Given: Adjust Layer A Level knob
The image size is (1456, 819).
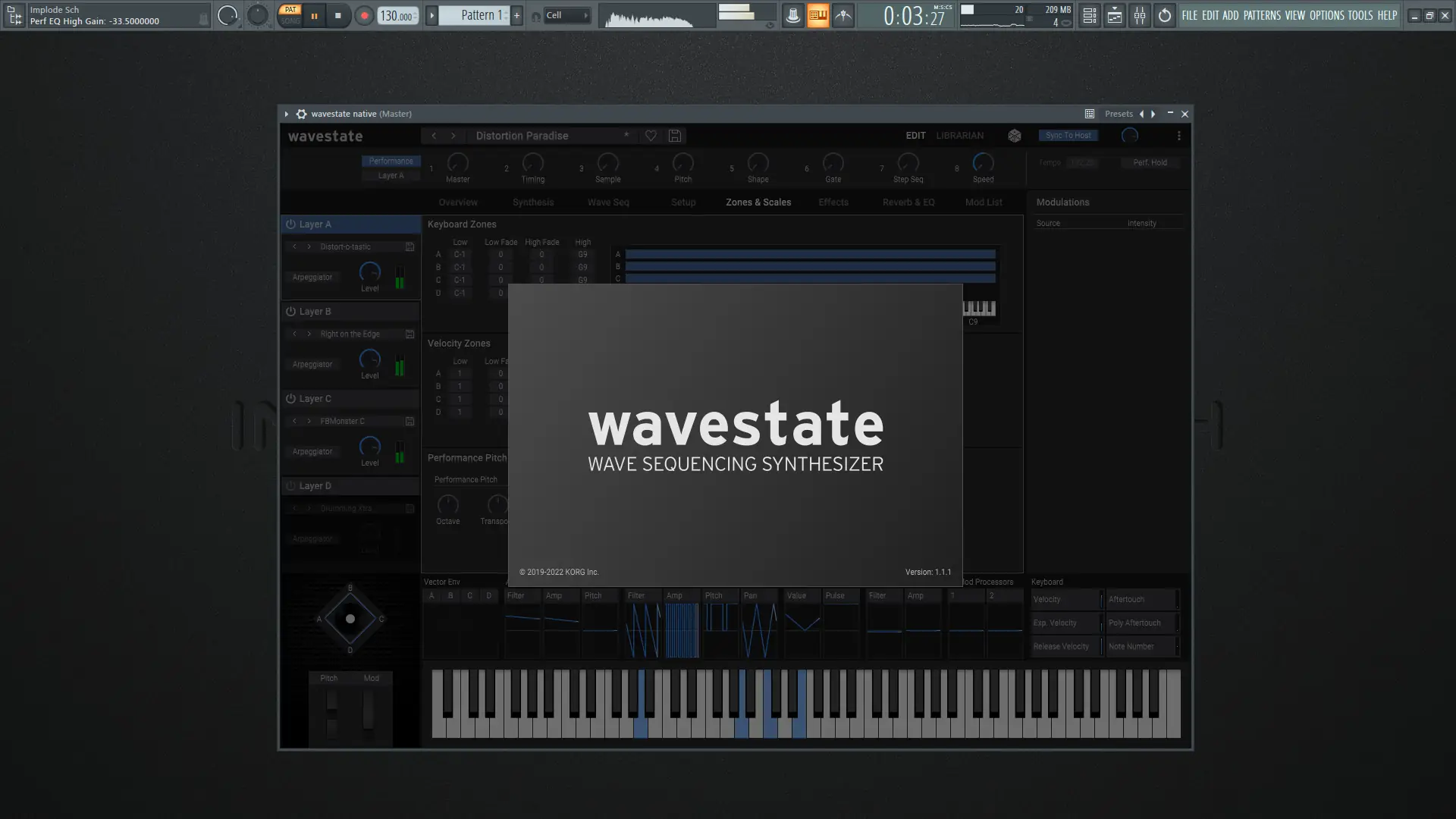Looking at the screenshot, I should coord(369,271).
